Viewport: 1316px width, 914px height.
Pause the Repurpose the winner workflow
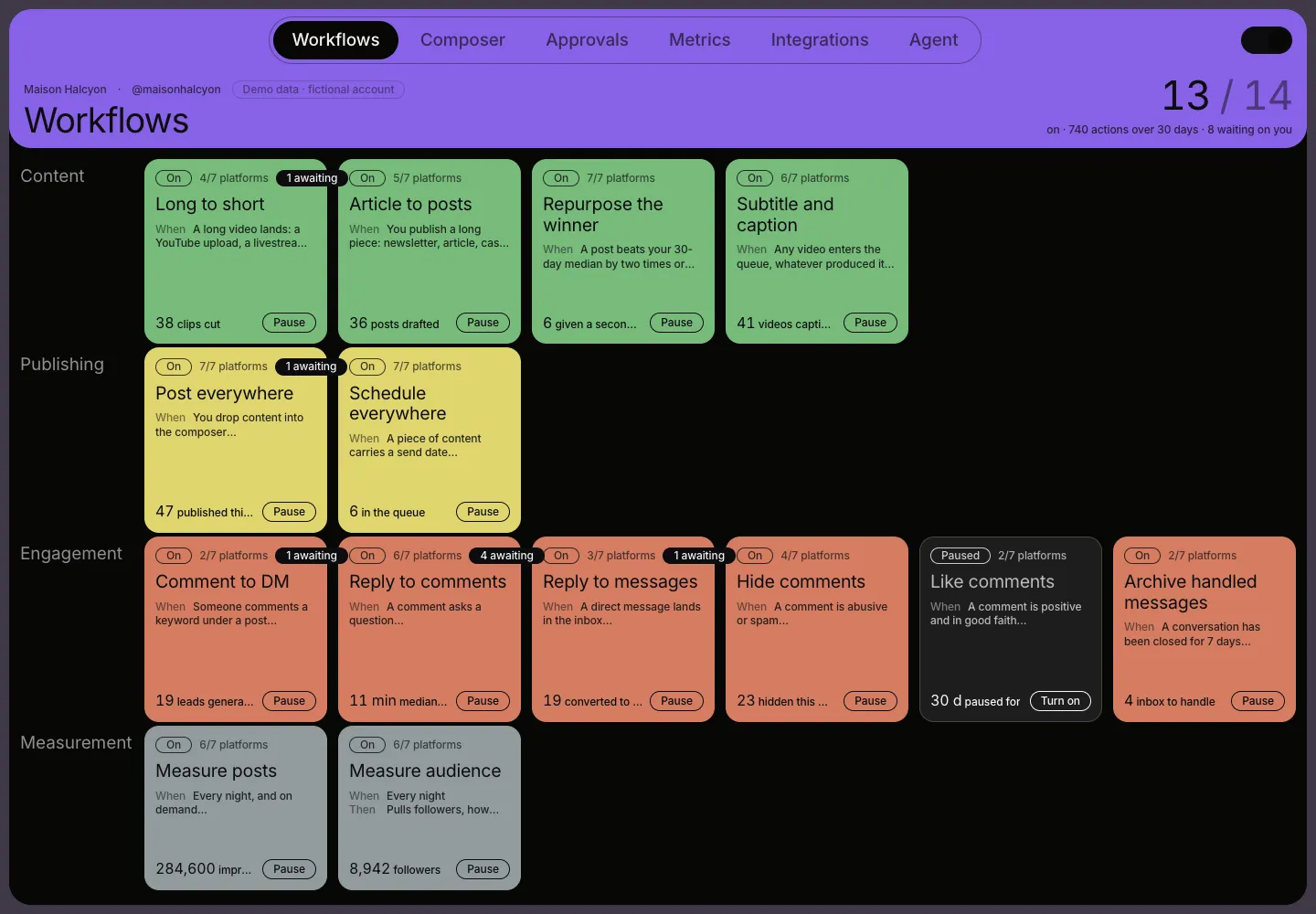click(676, 323)
